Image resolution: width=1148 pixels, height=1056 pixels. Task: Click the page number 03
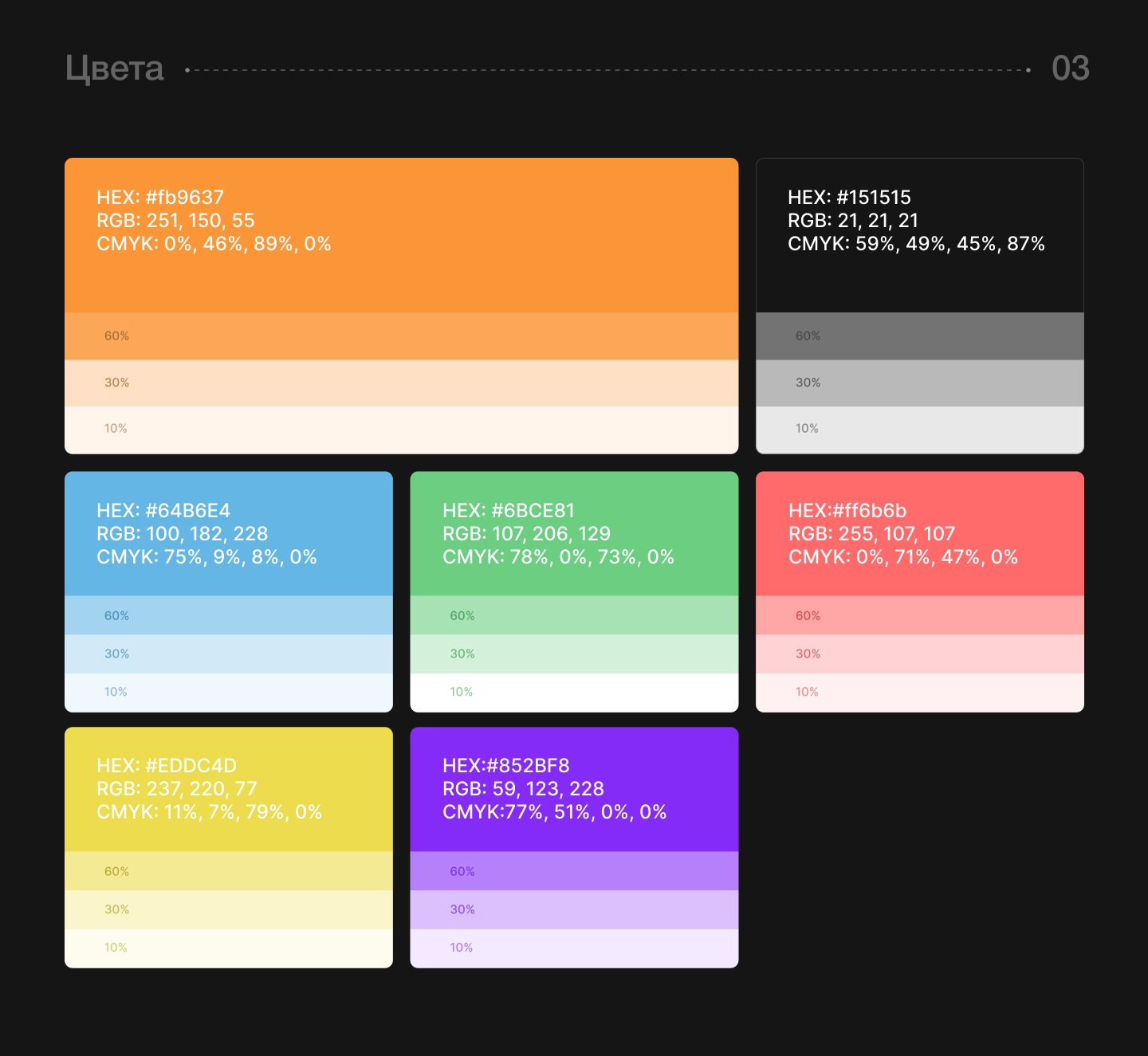click(1070, 69)
